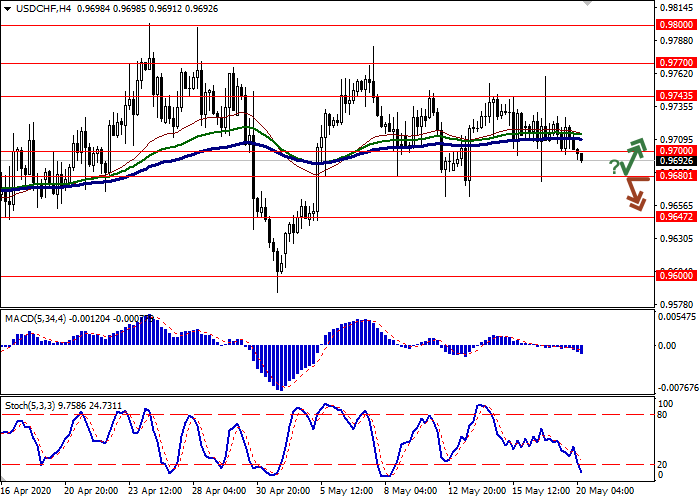Image resolution: width=700 pixels, height=500 pixels.
Task: Click the 12 May 20:00 time axis label
Action: [x=477, y=492]
